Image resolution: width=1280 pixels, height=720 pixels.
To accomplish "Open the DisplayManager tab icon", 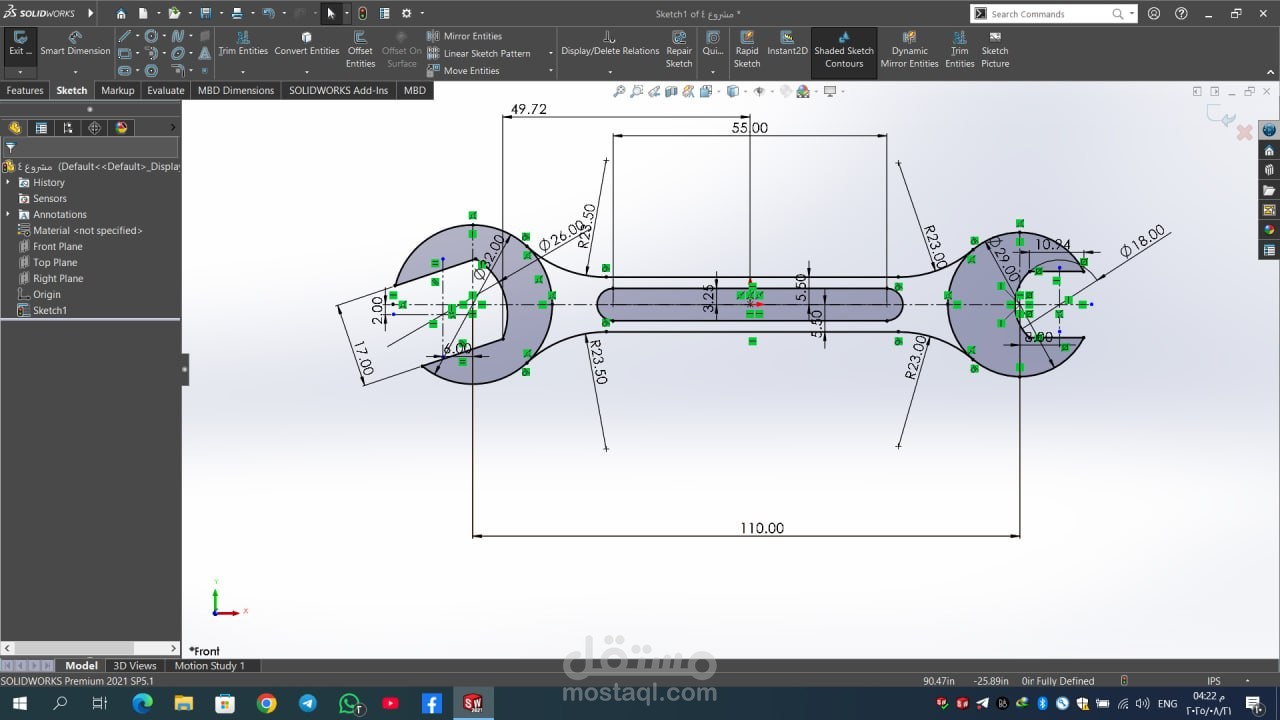I will click(x=122, y=128).
